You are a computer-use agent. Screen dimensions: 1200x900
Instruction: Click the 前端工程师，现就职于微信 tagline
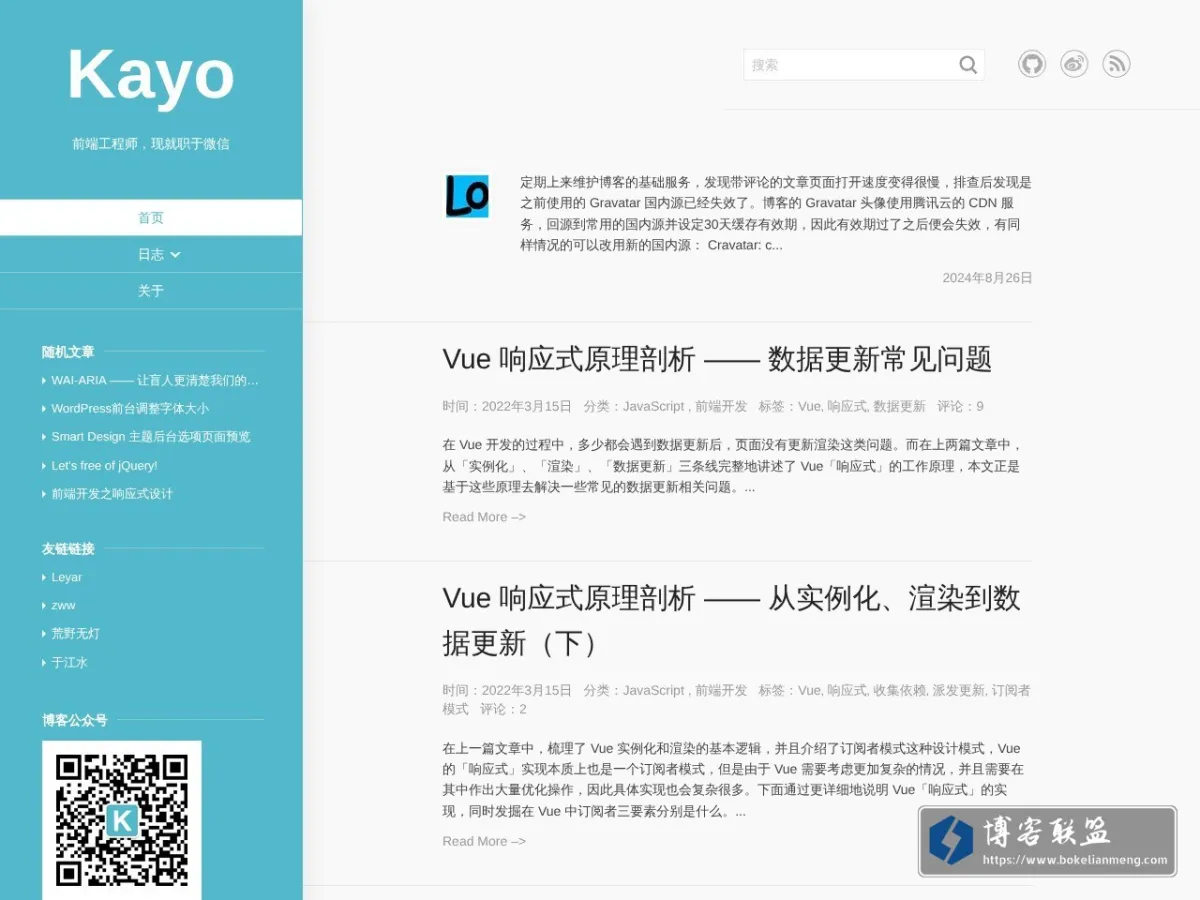tap(151, 143)
